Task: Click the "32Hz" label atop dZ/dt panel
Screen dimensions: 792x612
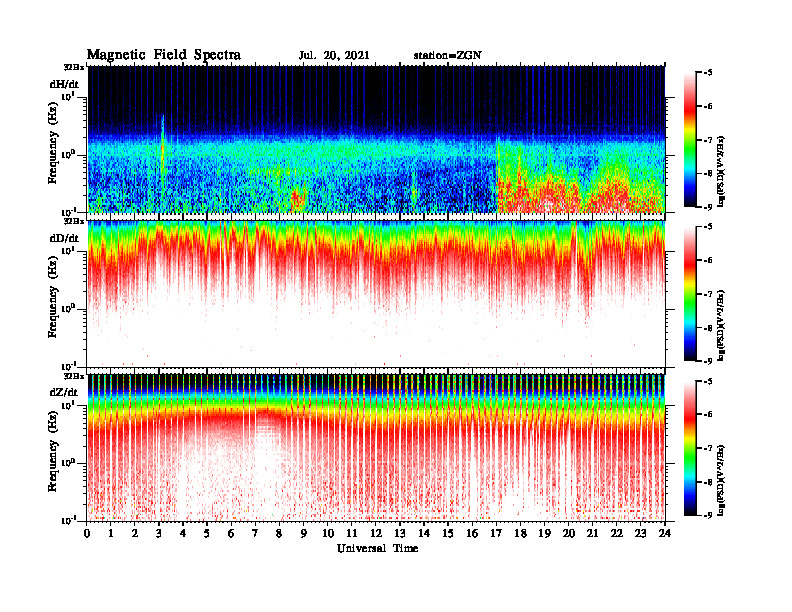Action: [x=74, y=376]
